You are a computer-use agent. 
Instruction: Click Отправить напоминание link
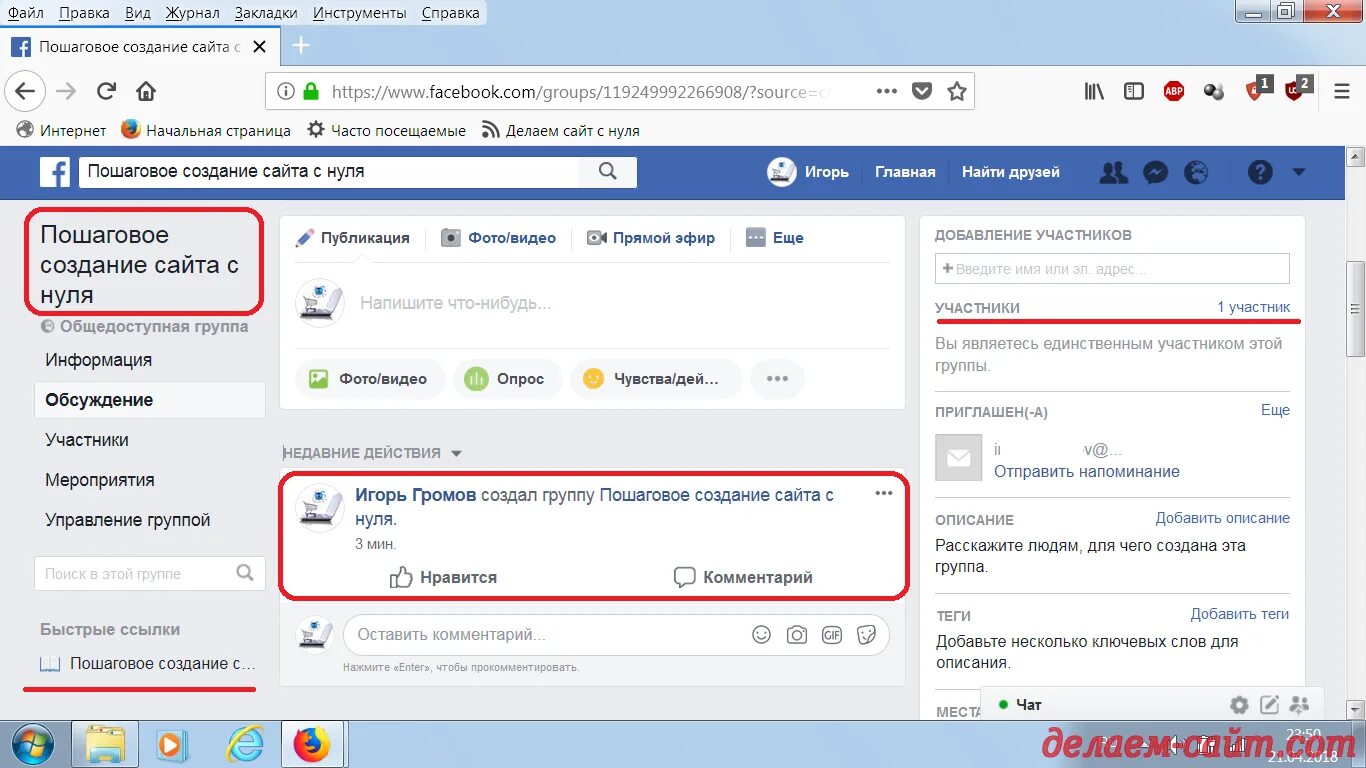(1087, 471)
